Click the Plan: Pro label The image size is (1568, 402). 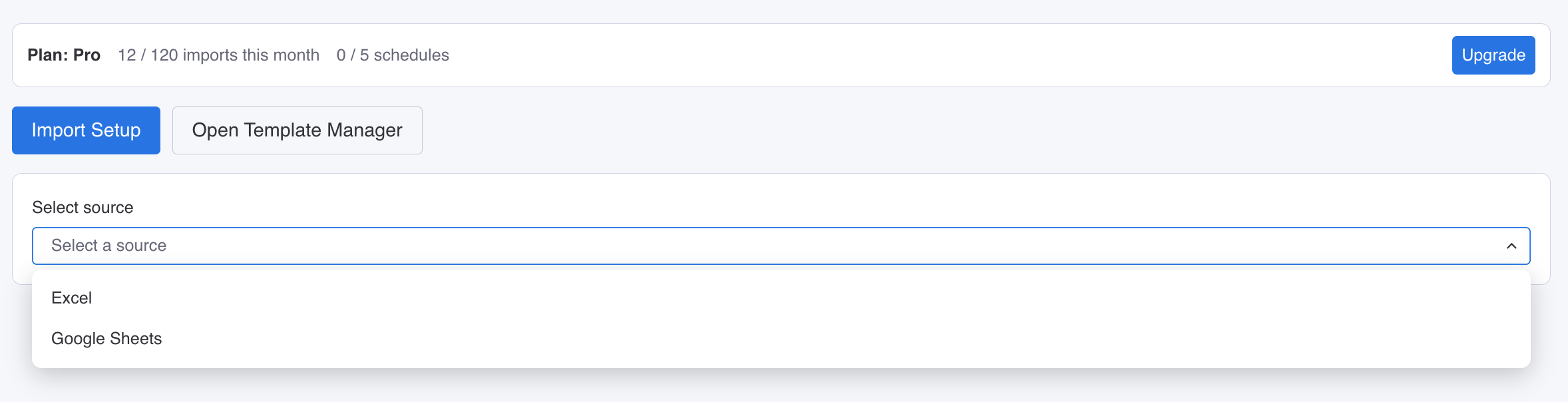pyautogui.click(x=64, y=55)
